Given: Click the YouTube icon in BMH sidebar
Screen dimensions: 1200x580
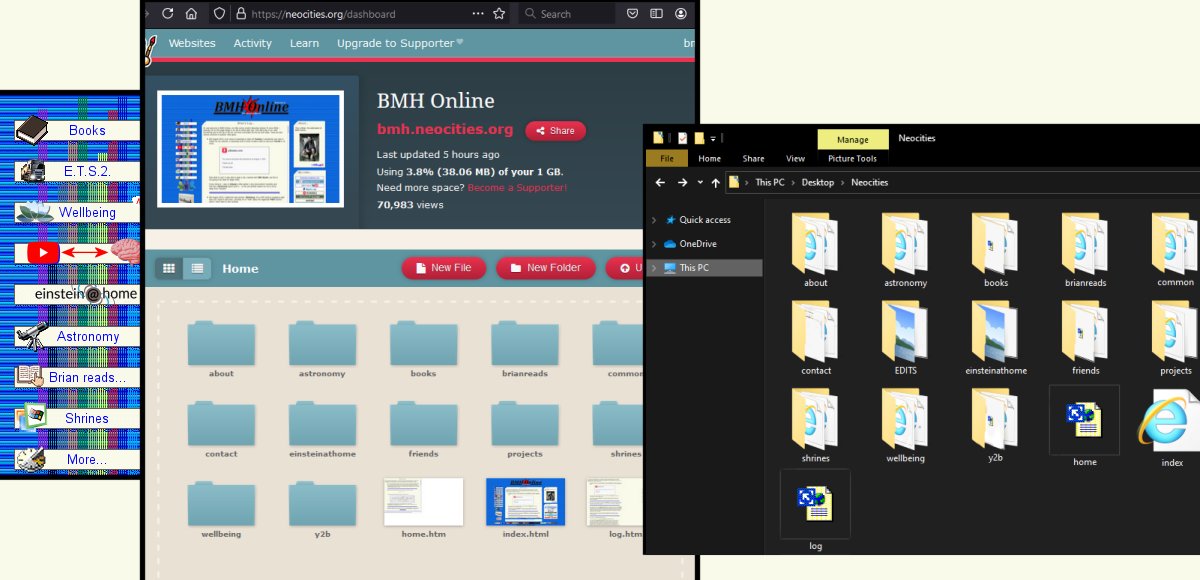Looking at the screenshot, I should click(43, 253).
